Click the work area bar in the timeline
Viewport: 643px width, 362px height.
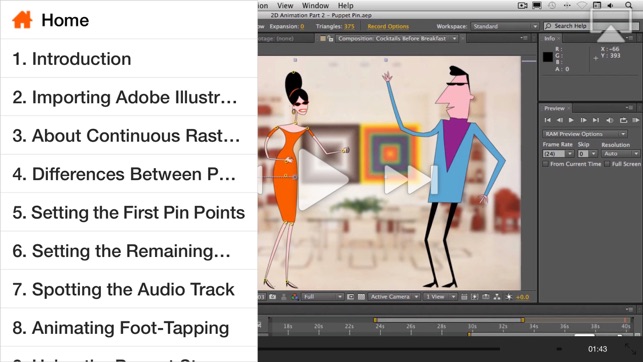click(x=449, y=320)
